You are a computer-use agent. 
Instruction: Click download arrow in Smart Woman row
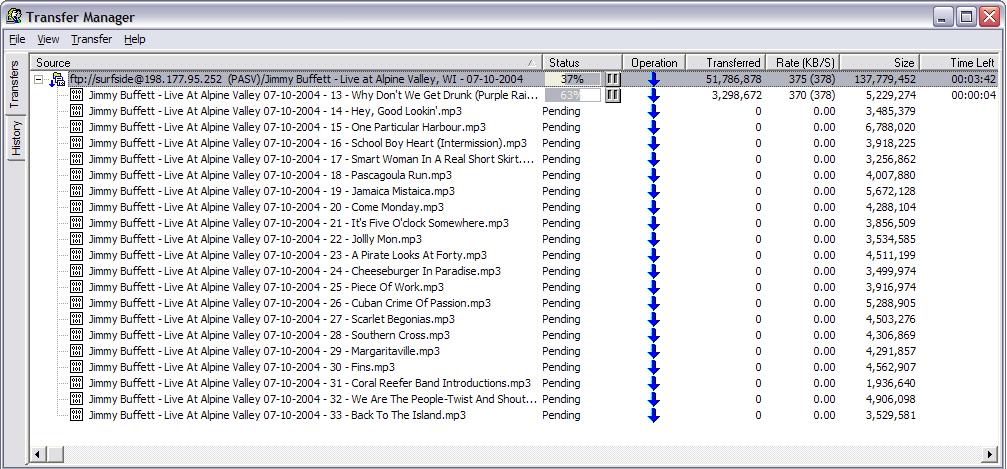(x=654, y=159)
